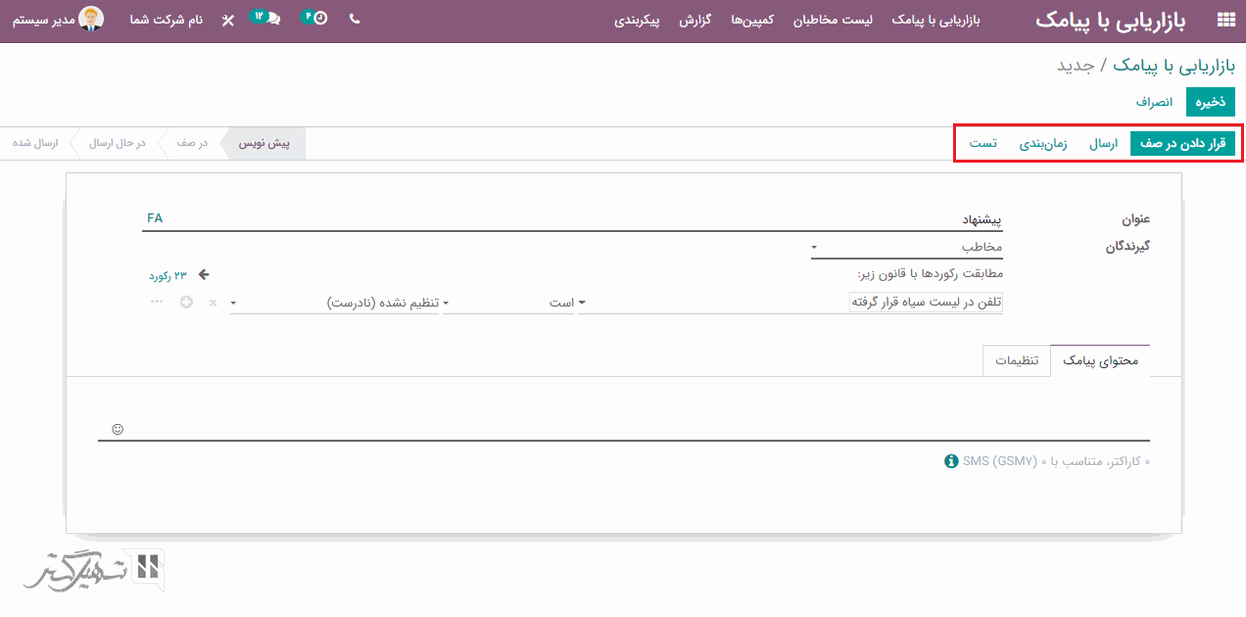The width and height of the screenshot is (1246, 617).
Task: Add filter rule with plus icon
Action: pos(186,302)
